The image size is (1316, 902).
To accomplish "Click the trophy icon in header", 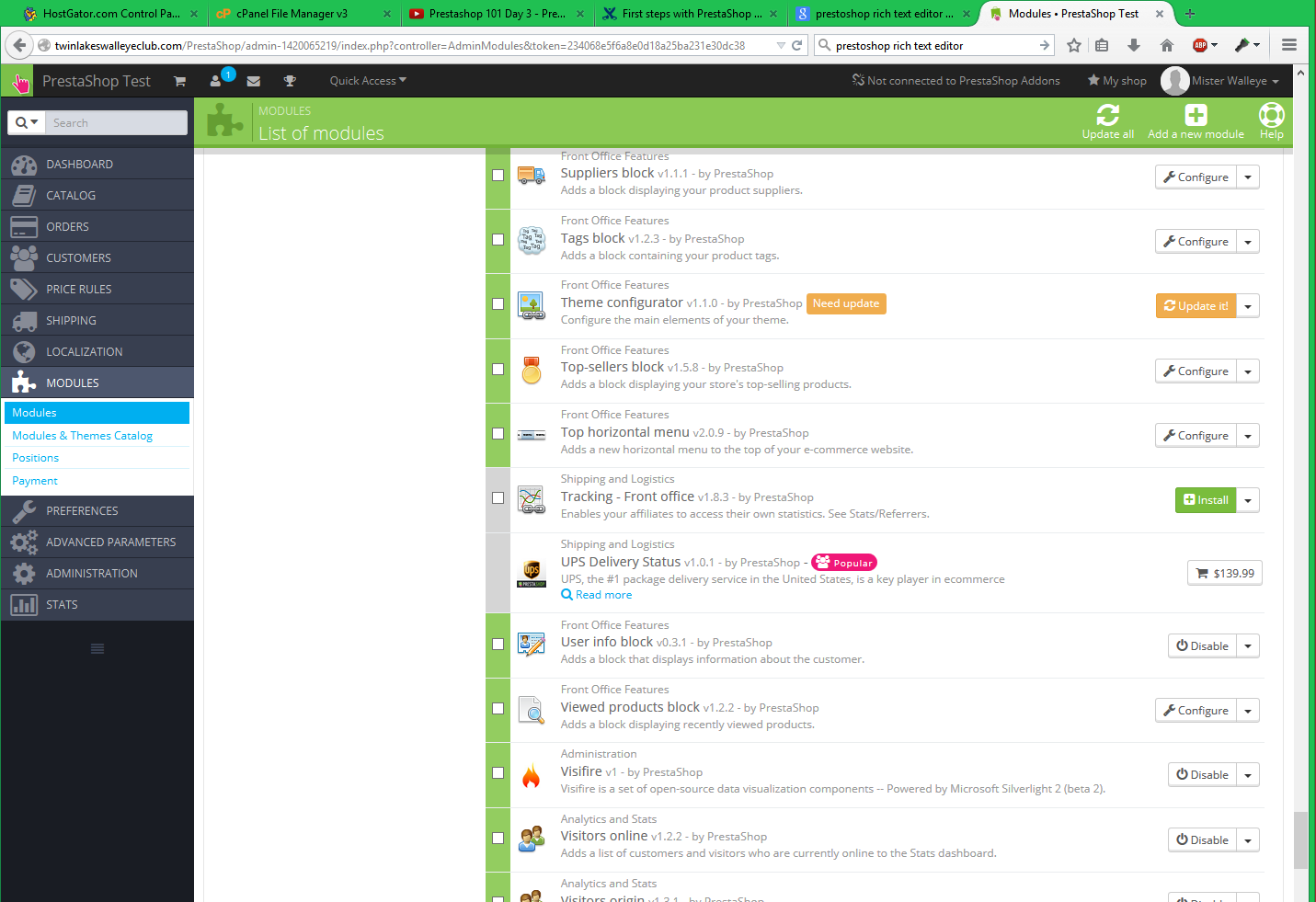I will [290, 81].
